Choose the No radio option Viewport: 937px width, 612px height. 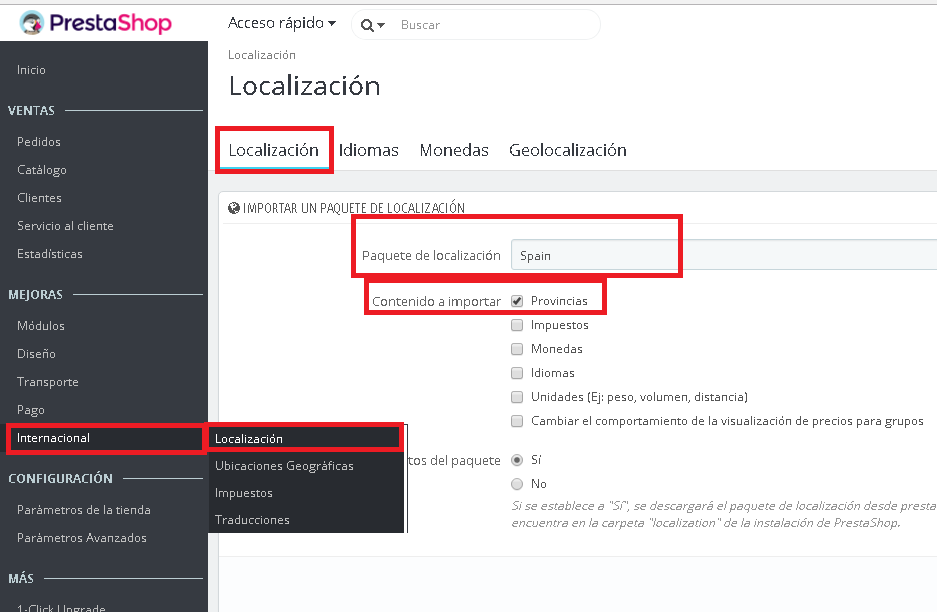(x=517, y=484)
